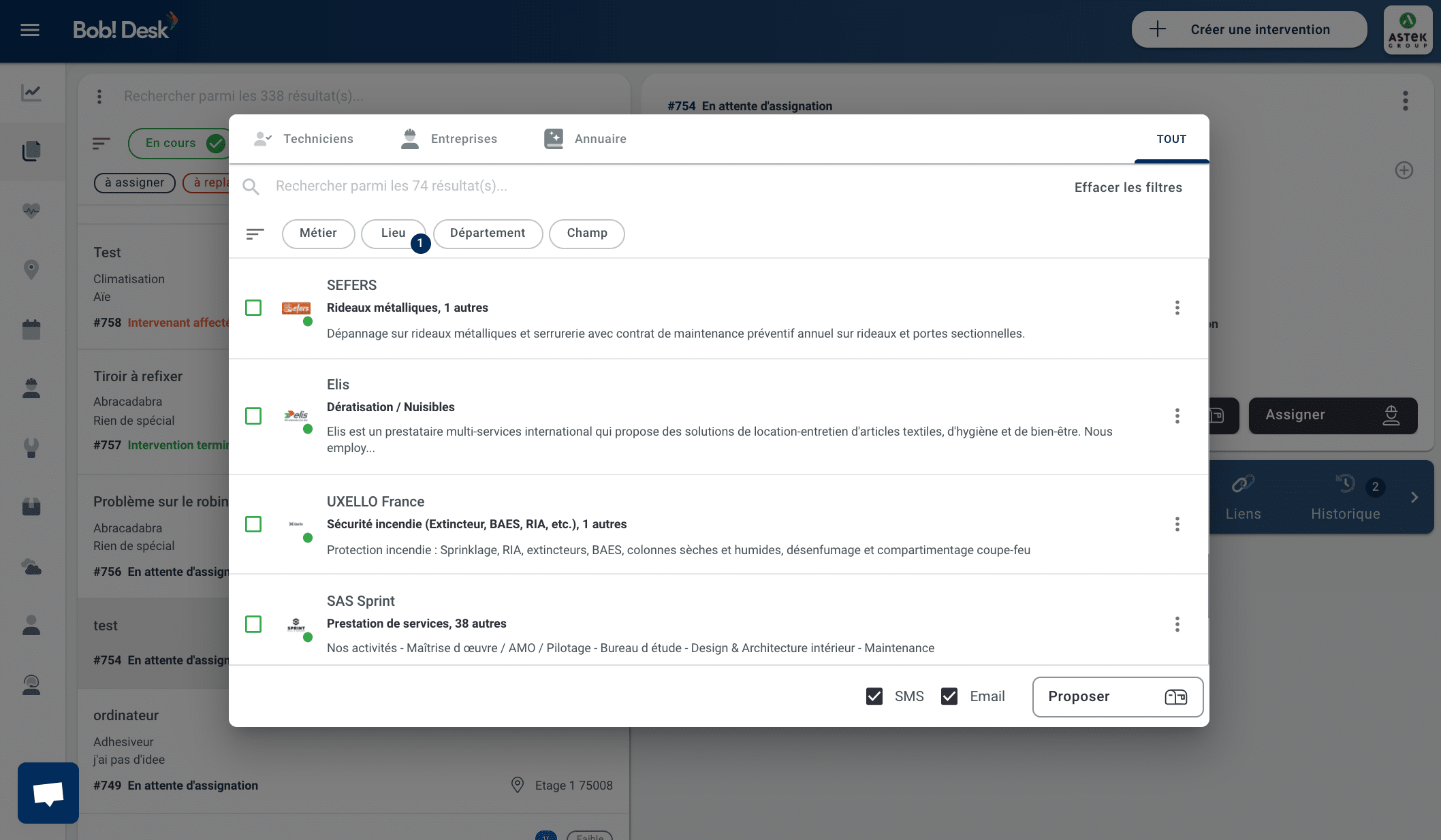Open the Historique tab

tap(1346, 498)
